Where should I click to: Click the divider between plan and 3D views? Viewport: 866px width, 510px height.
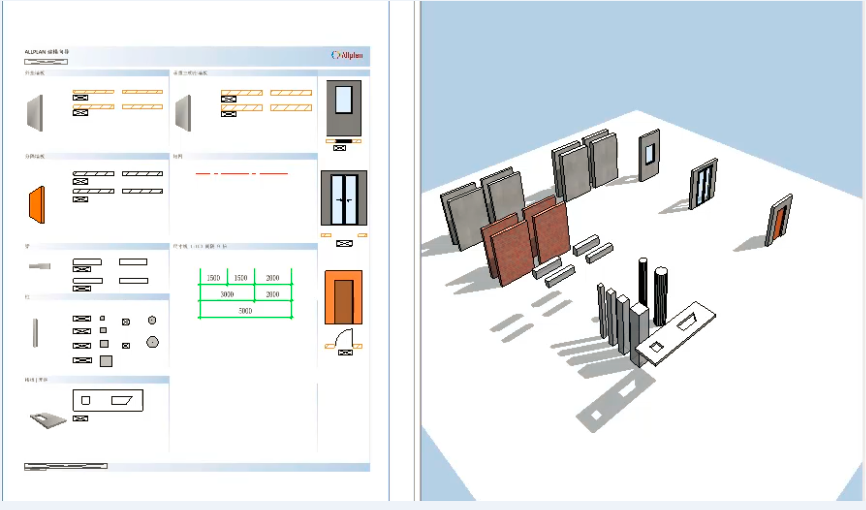click(x=403, y=250)
